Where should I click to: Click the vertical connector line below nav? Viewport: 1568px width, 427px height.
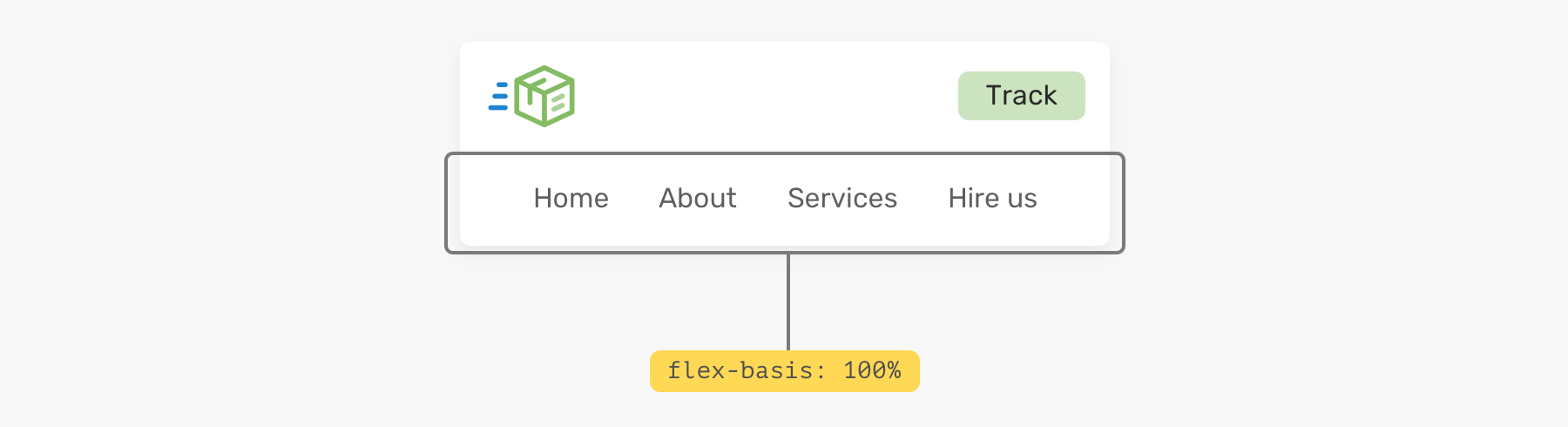(x=788, y=302)
